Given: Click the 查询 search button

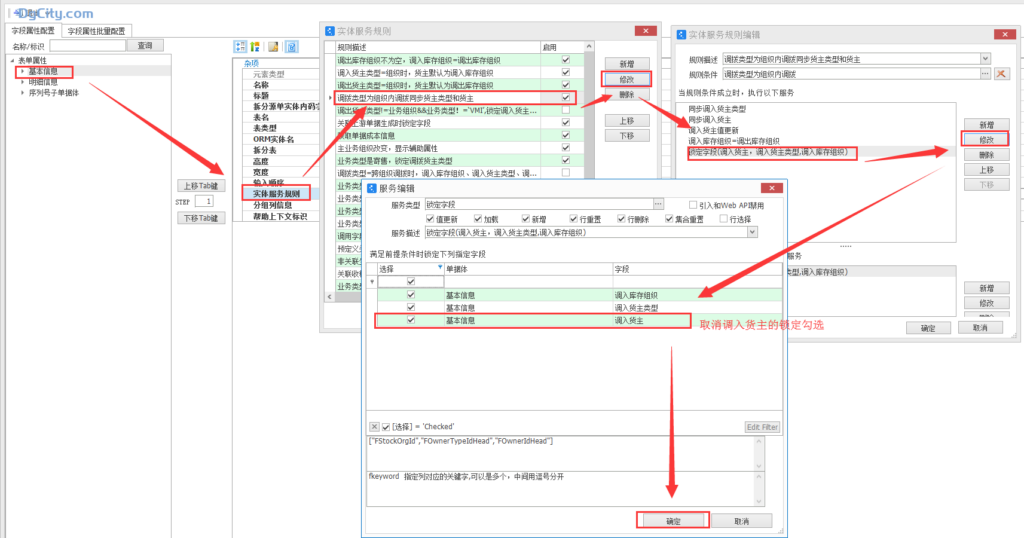Looking at the screenshot, I should [145, 45].
